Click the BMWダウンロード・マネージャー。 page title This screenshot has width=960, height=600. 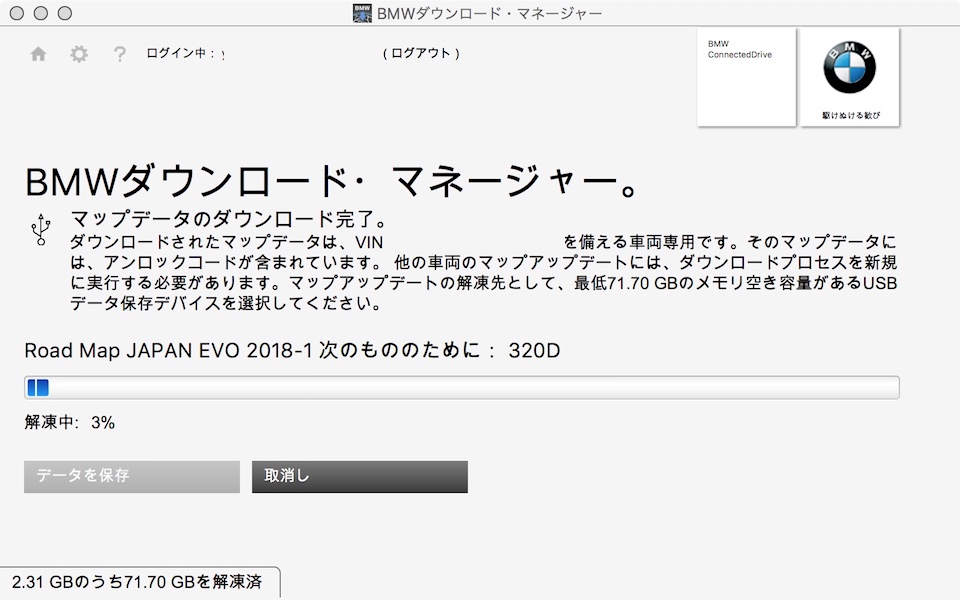click(332, 182)
